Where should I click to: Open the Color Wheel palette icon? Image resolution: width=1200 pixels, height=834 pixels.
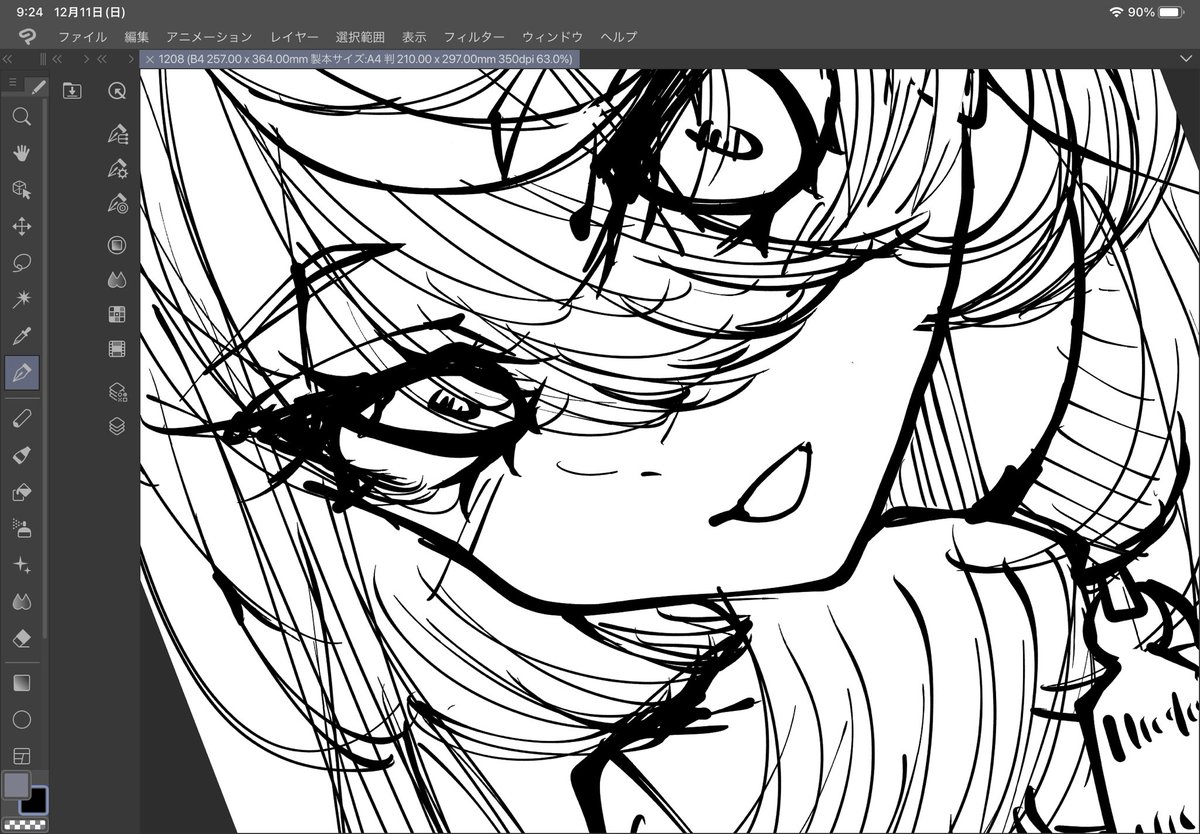pyautogui.click(x=117, y=245)
